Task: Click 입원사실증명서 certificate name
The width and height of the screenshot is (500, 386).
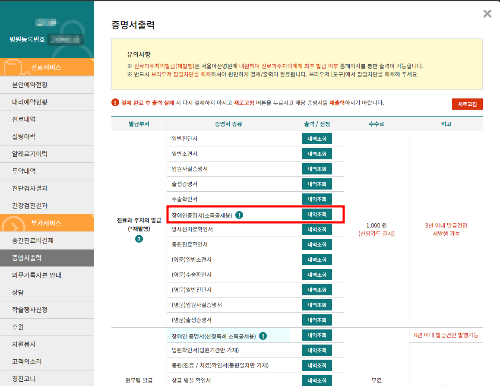Action: (189, 169)
